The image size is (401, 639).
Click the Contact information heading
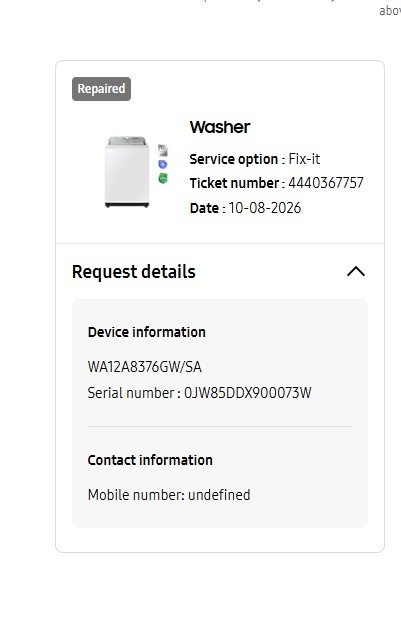pyautogui.click(x=150, y=460)
